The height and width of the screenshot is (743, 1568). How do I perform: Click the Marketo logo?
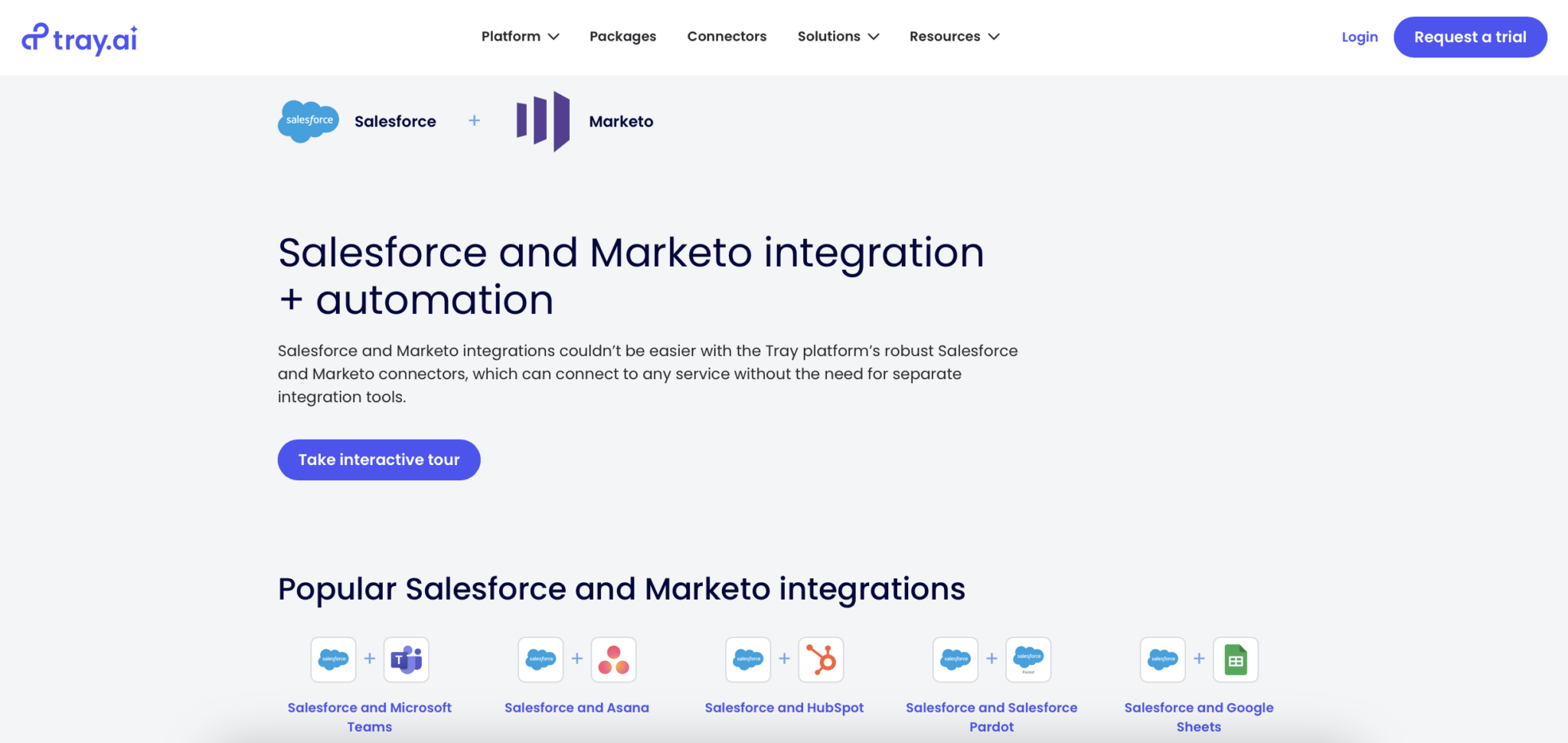tap(541, 120)
